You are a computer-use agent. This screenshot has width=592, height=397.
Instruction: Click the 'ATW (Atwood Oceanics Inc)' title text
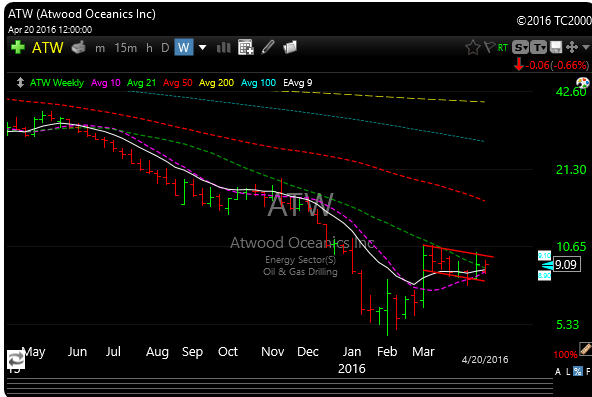click(82, 14)
